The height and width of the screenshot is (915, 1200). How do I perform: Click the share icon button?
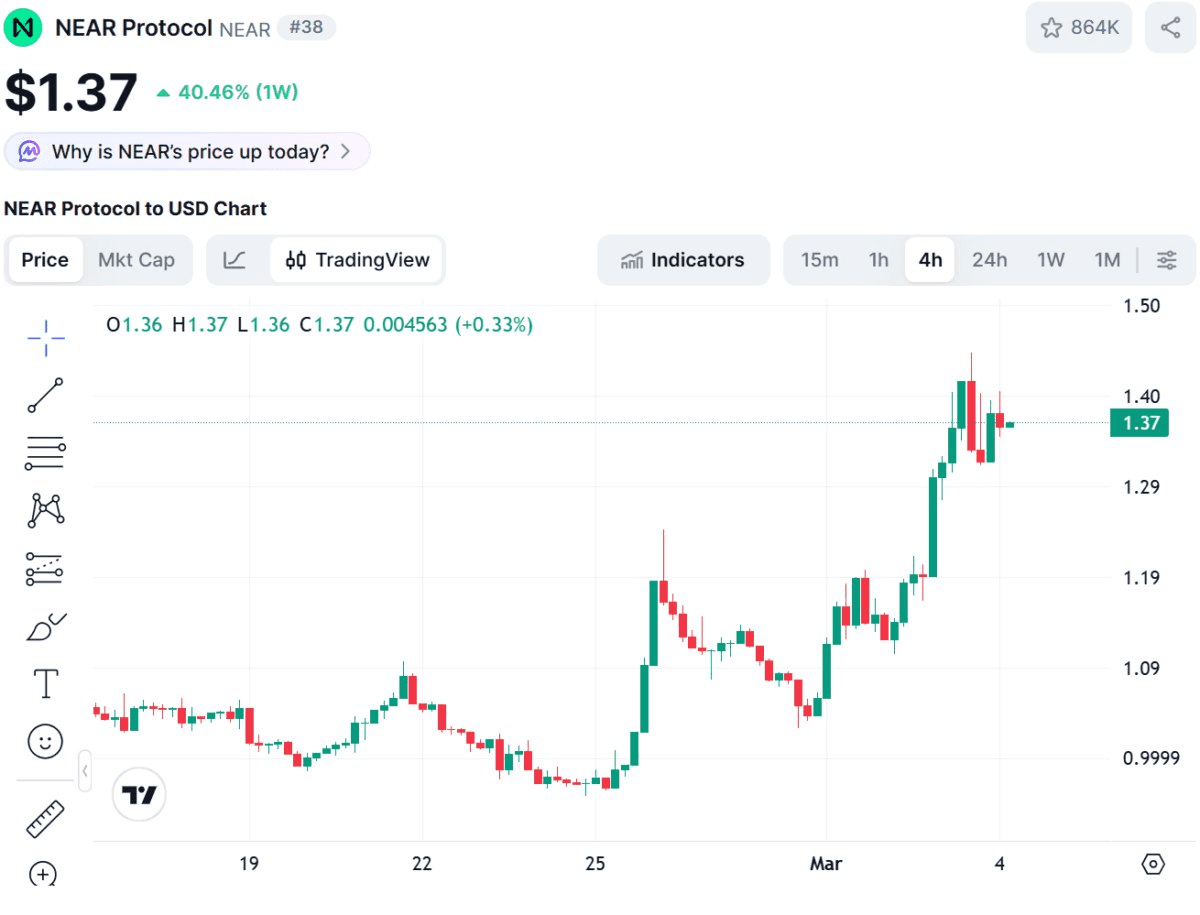(1170, 28)
